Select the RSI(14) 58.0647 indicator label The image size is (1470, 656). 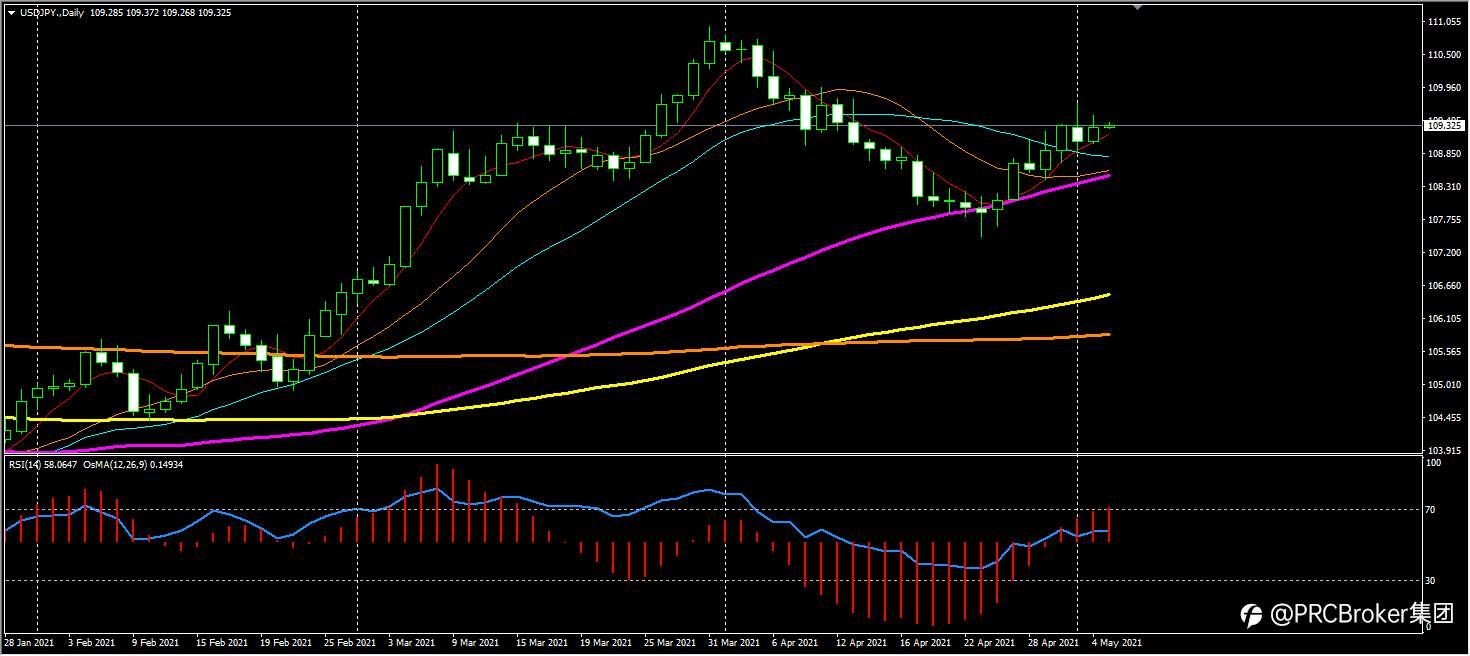[x=43, y=464]
